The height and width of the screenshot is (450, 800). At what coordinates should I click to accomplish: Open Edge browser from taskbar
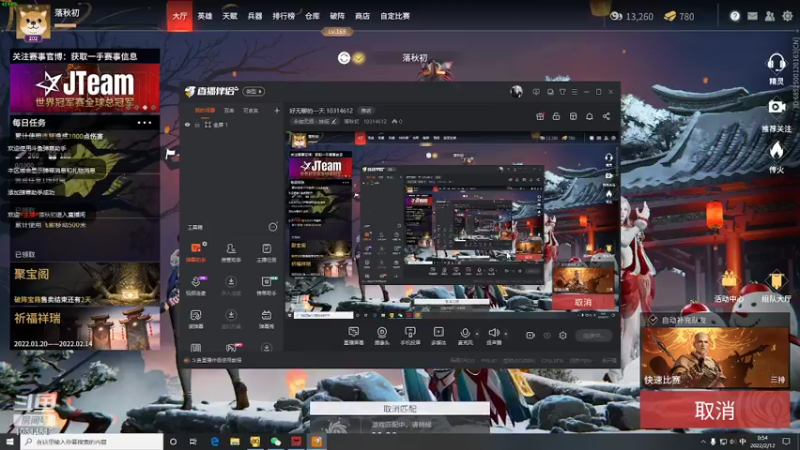coord(214,441)
